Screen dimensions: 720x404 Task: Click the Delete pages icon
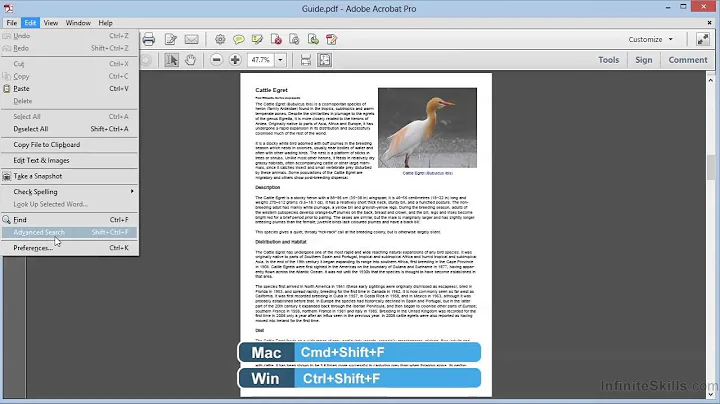pyautogui.click(x=276, y=39)
